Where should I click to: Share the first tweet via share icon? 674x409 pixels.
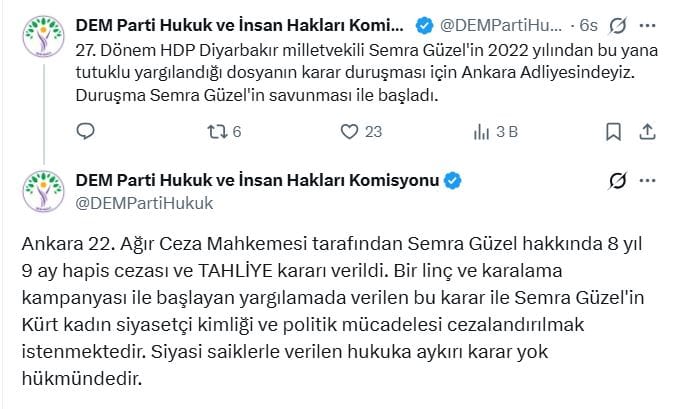[x=647, y=131]
